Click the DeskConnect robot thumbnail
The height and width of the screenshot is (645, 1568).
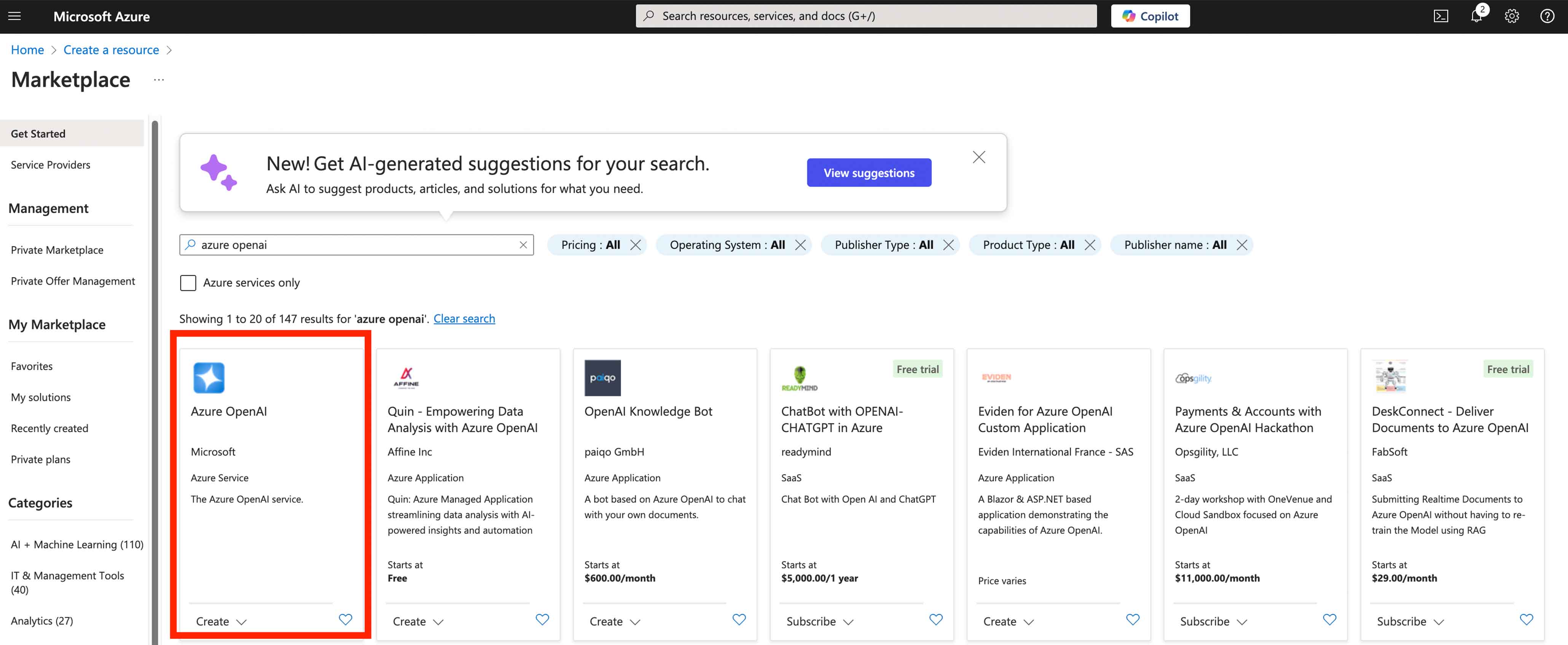coord(1390,377)
